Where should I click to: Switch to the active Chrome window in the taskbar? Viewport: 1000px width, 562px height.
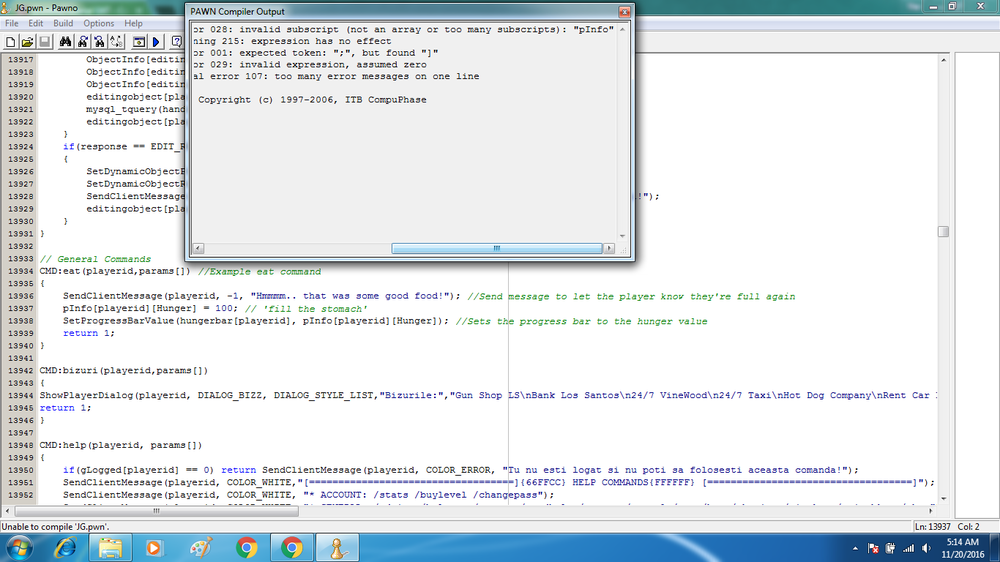(x=292, y=548)
